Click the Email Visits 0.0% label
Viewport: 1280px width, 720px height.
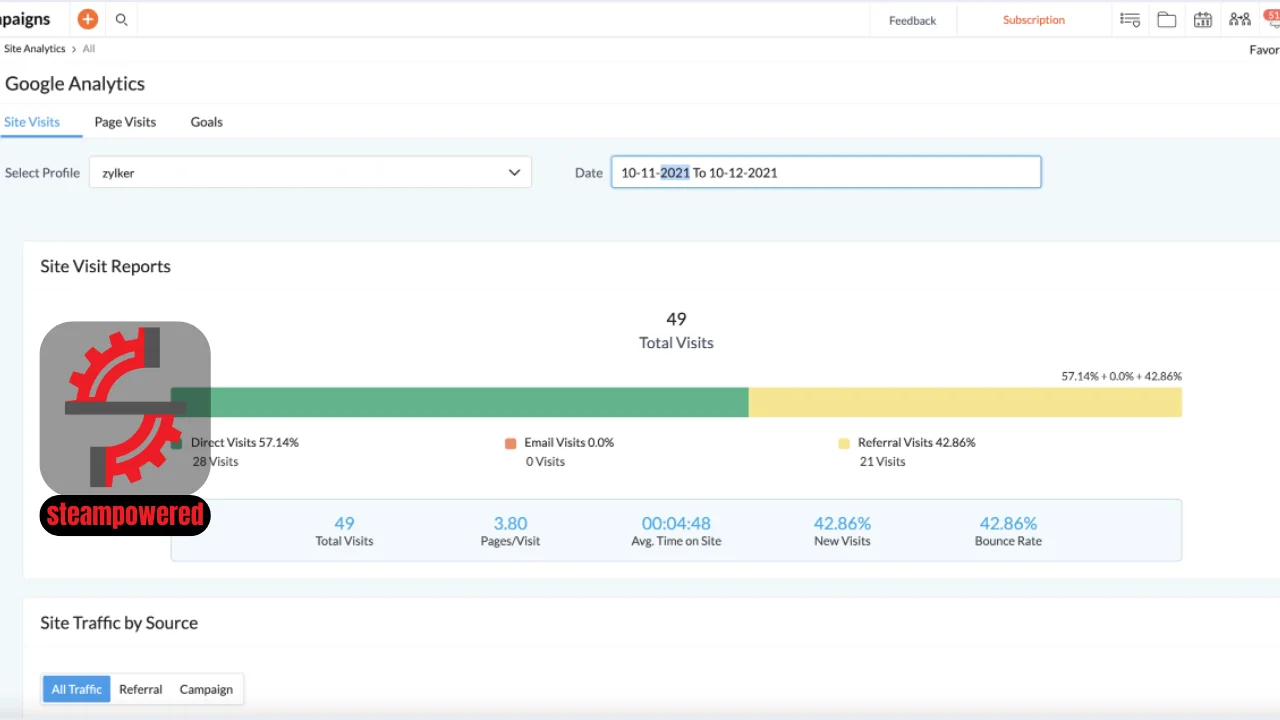569,442
